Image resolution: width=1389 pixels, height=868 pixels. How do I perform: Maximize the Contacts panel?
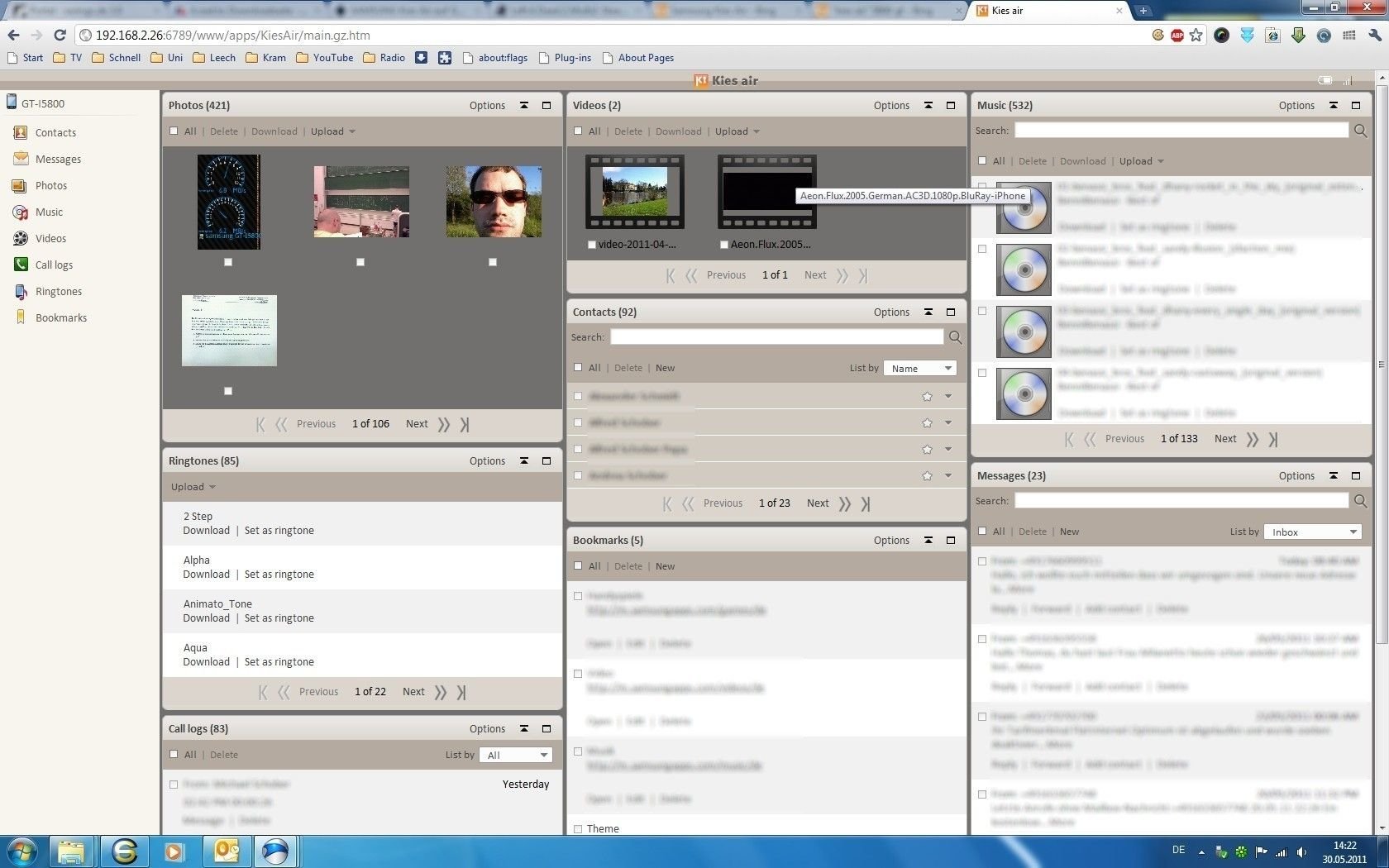point(951,312)
